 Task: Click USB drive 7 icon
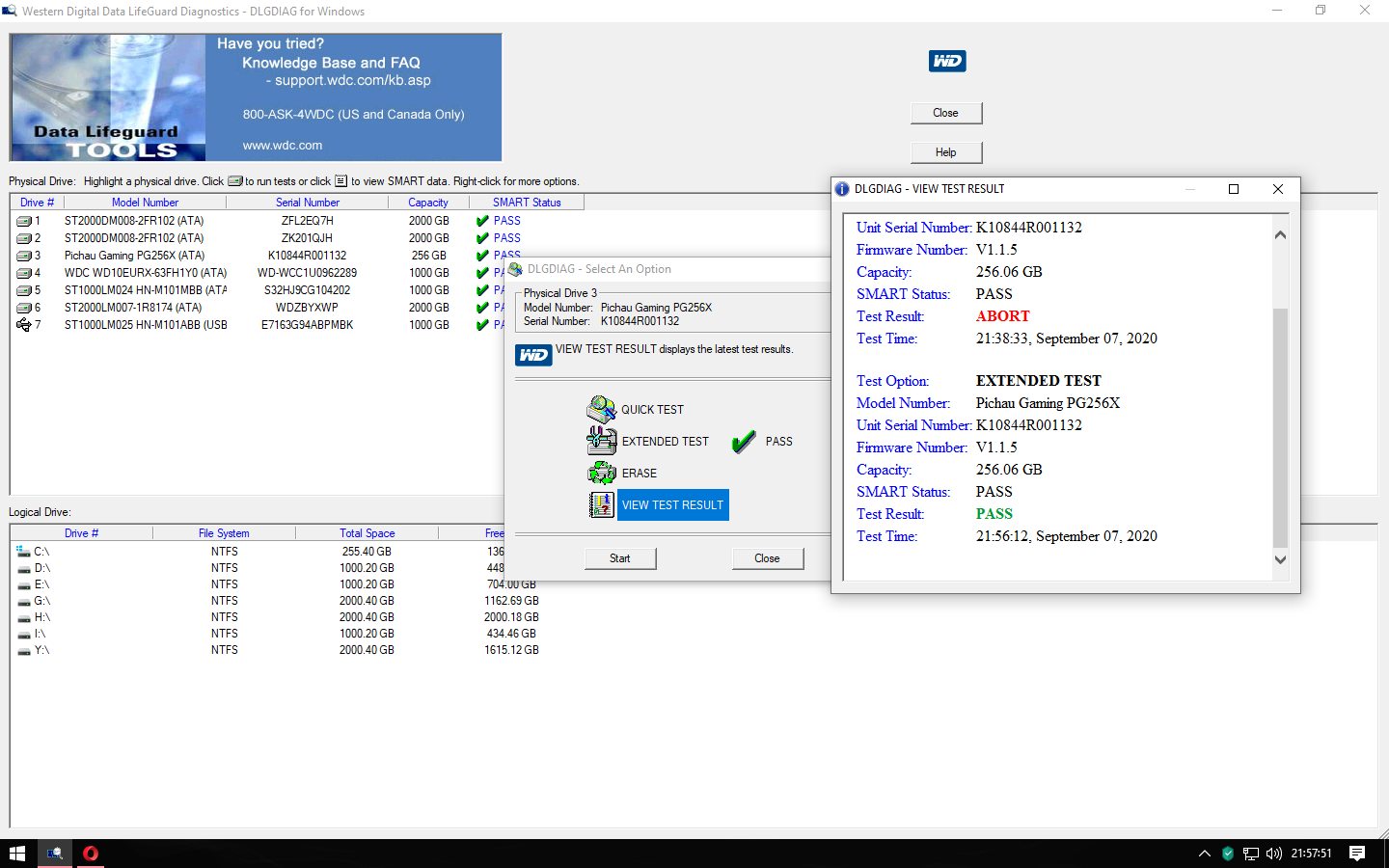click(24, 325)
